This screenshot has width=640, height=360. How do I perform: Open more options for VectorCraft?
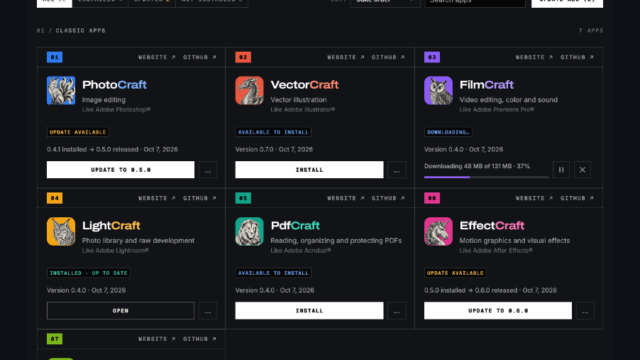tap(397, 170)
